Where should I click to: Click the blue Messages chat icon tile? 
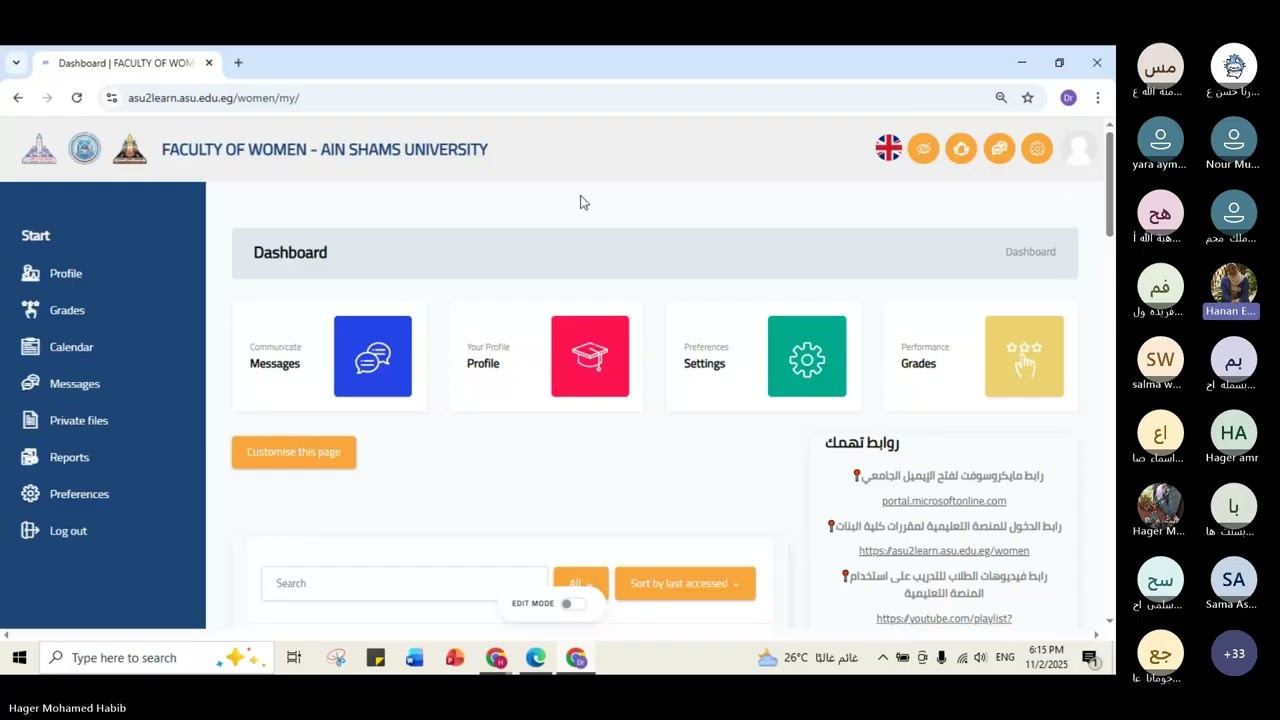(x=373, y=356)
